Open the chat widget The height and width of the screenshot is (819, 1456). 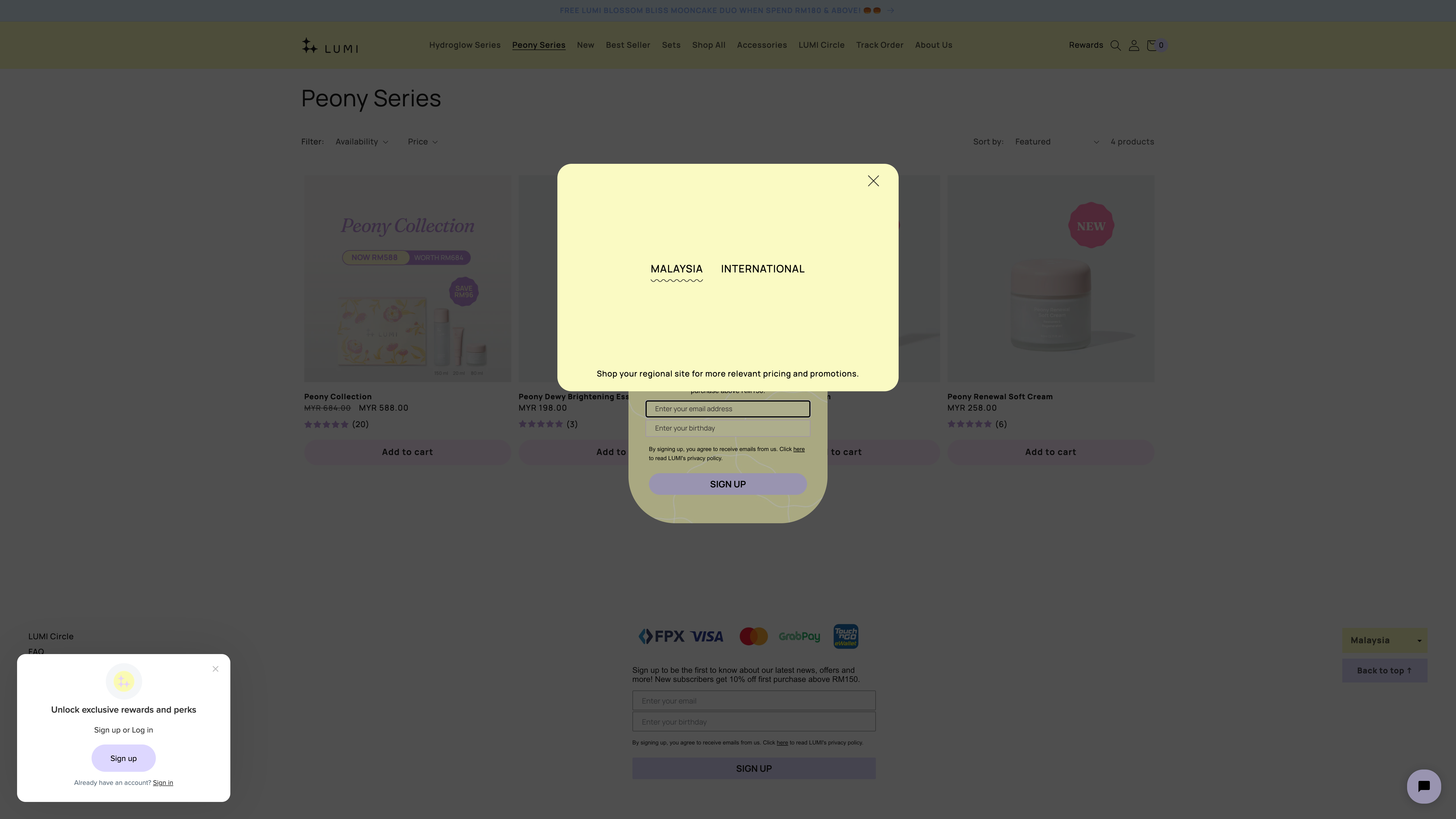tap(1424, 786)
